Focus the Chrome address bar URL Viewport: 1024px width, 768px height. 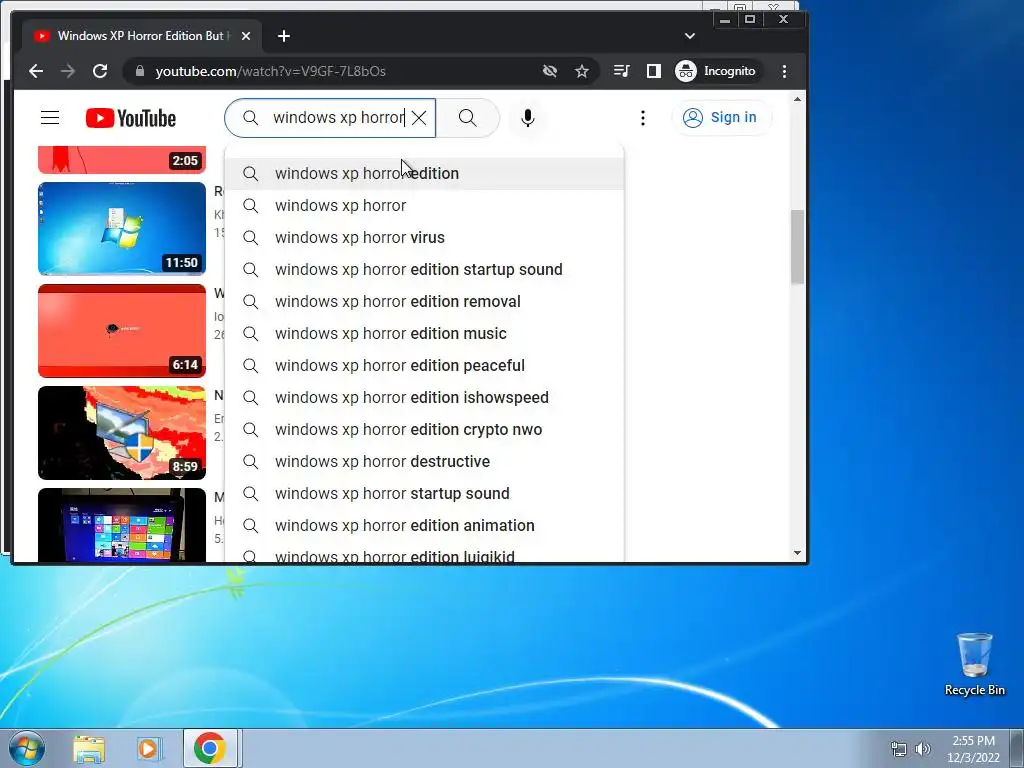[x=270, y=71]
